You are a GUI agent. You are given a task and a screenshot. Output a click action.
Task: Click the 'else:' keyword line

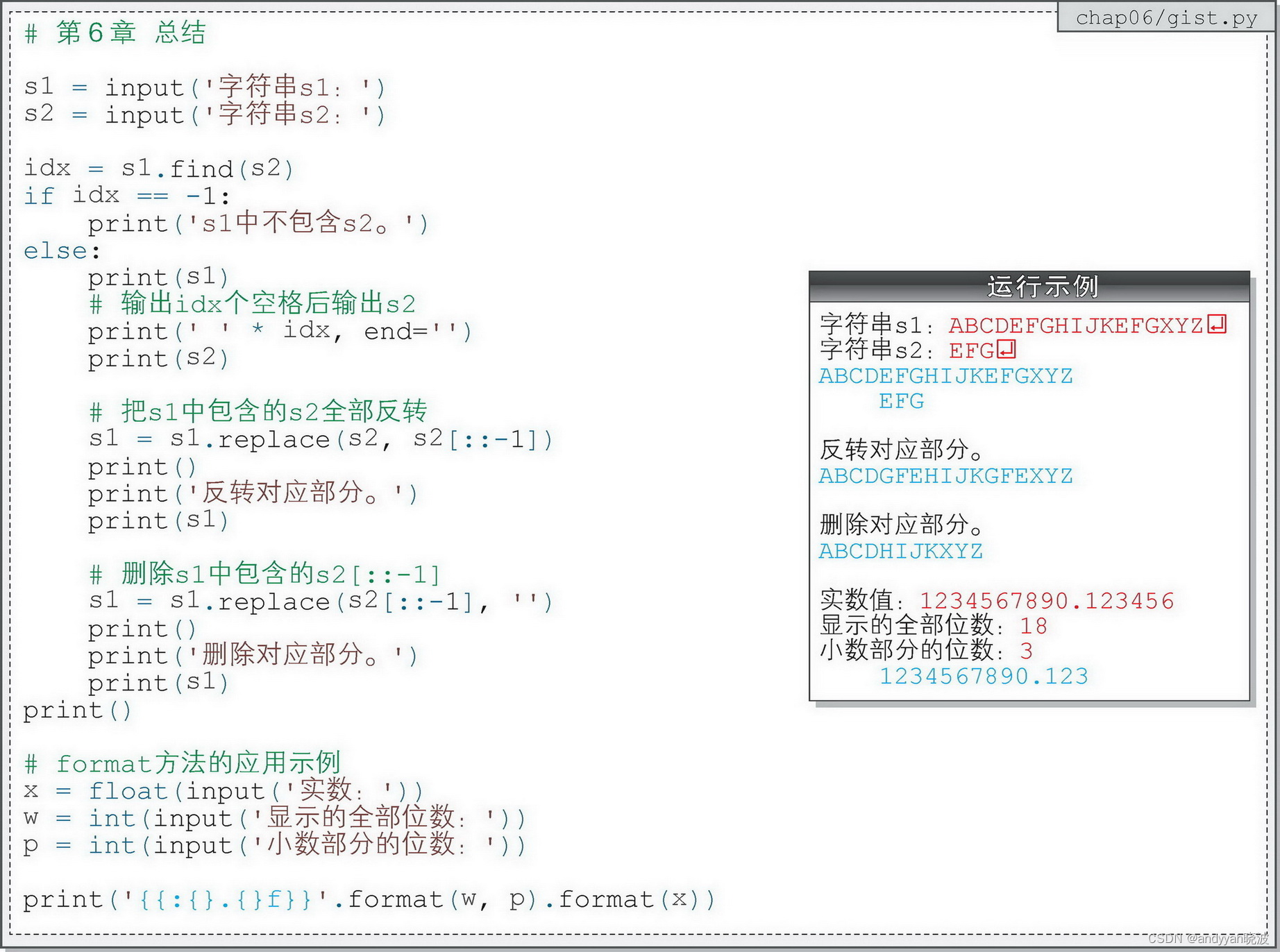(x=62, y=250)
